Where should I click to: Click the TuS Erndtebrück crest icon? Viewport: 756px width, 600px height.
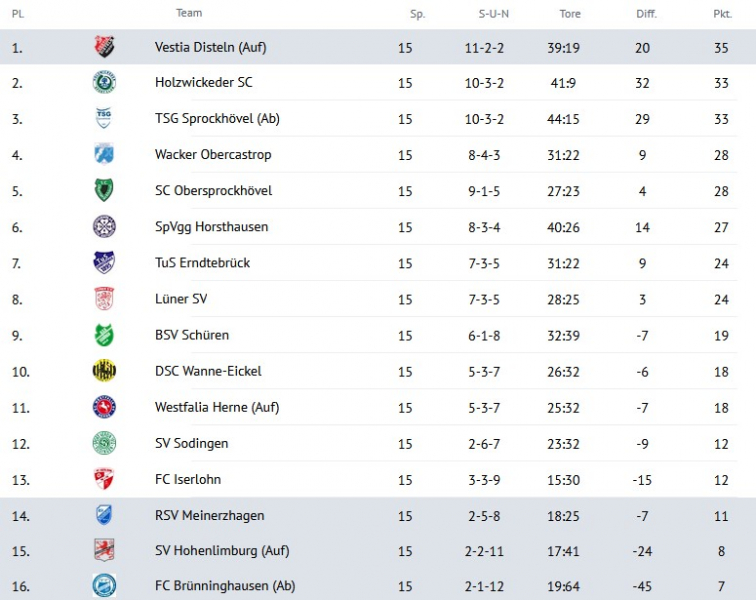[104, 263]
